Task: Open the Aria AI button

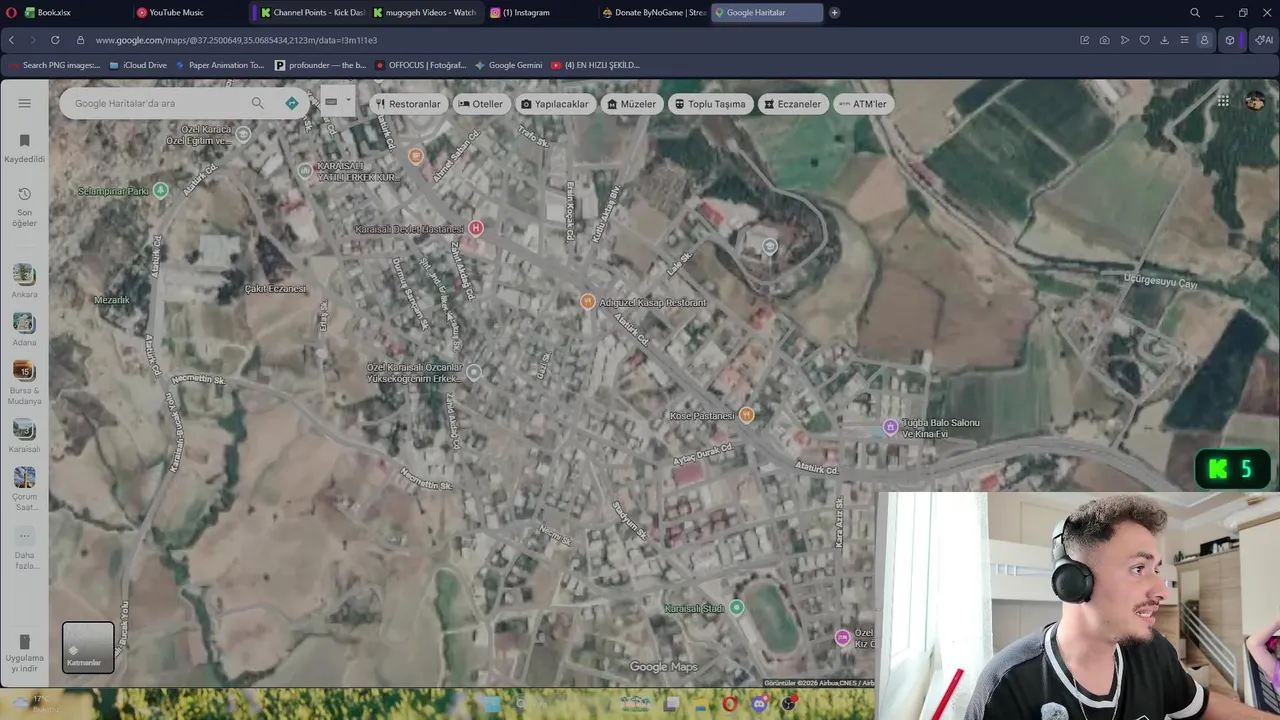Action: pos(1264,40)
